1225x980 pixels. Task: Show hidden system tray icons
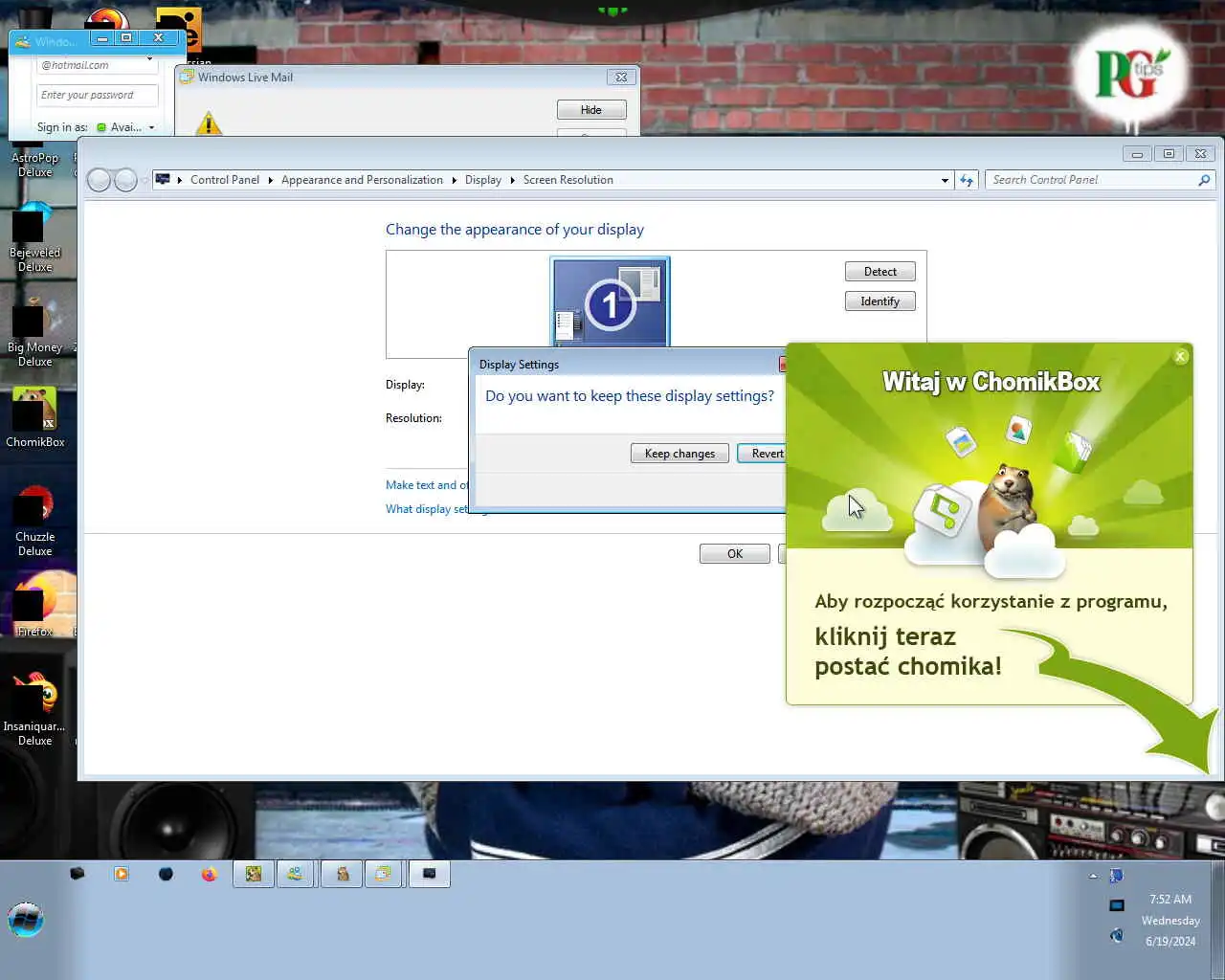(x=1093, y=876)
